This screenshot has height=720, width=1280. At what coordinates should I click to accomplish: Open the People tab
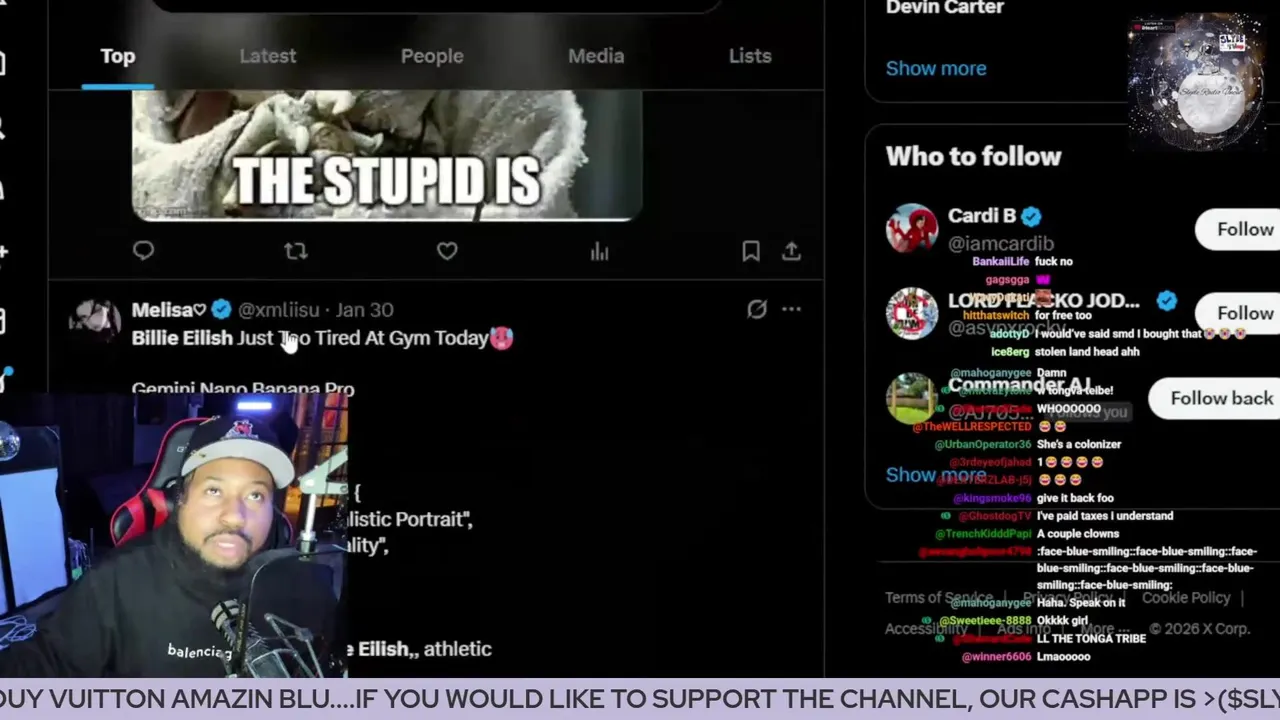[x=432, y=56]
